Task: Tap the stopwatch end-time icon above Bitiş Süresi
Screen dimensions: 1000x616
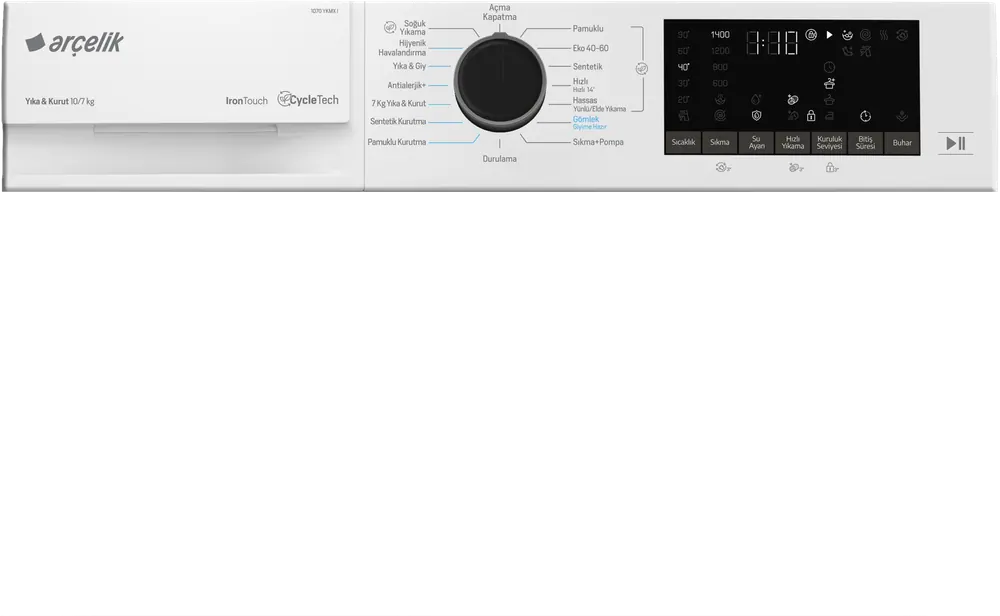Action: [865, 116]
